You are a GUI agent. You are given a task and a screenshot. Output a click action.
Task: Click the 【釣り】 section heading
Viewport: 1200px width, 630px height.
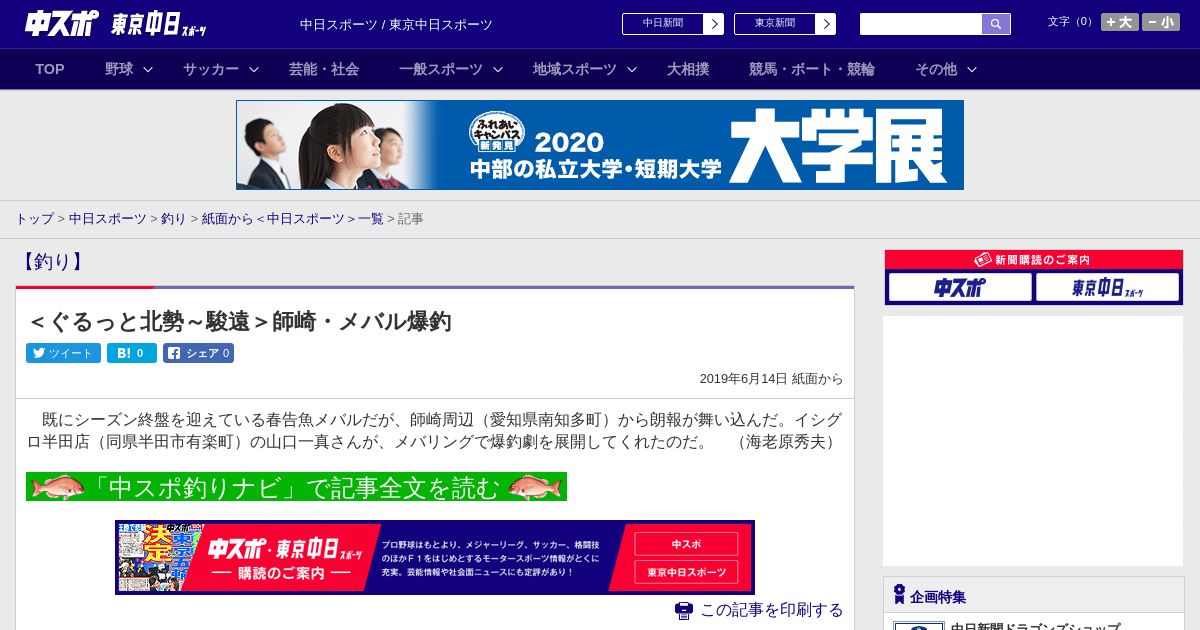pyautogui.click(x=51, y=262)
